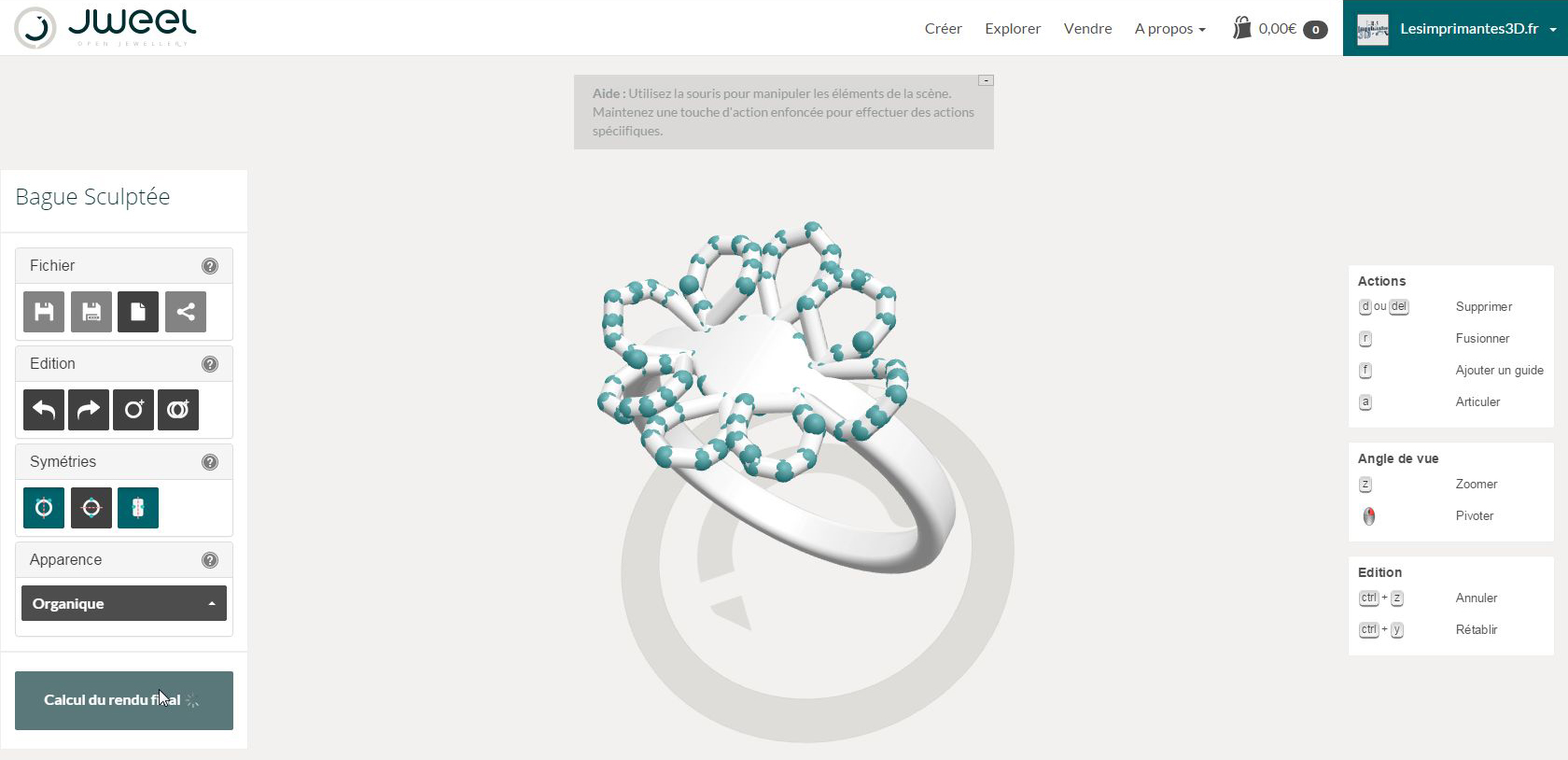Toggle the vertical axis symmetry button
The image size is (1568, 760).
click(x=44, y=508)
